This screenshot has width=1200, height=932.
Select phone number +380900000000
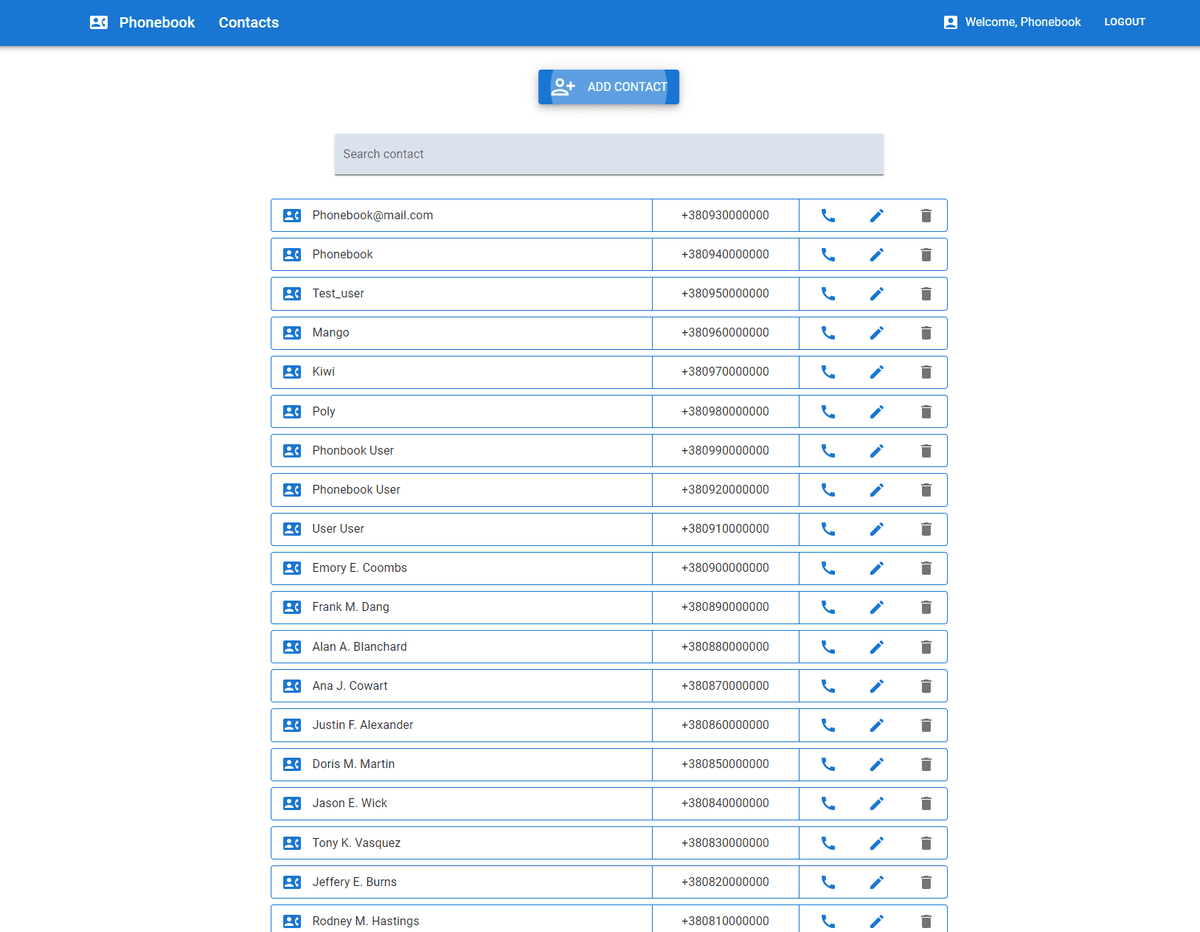[725, 568]
